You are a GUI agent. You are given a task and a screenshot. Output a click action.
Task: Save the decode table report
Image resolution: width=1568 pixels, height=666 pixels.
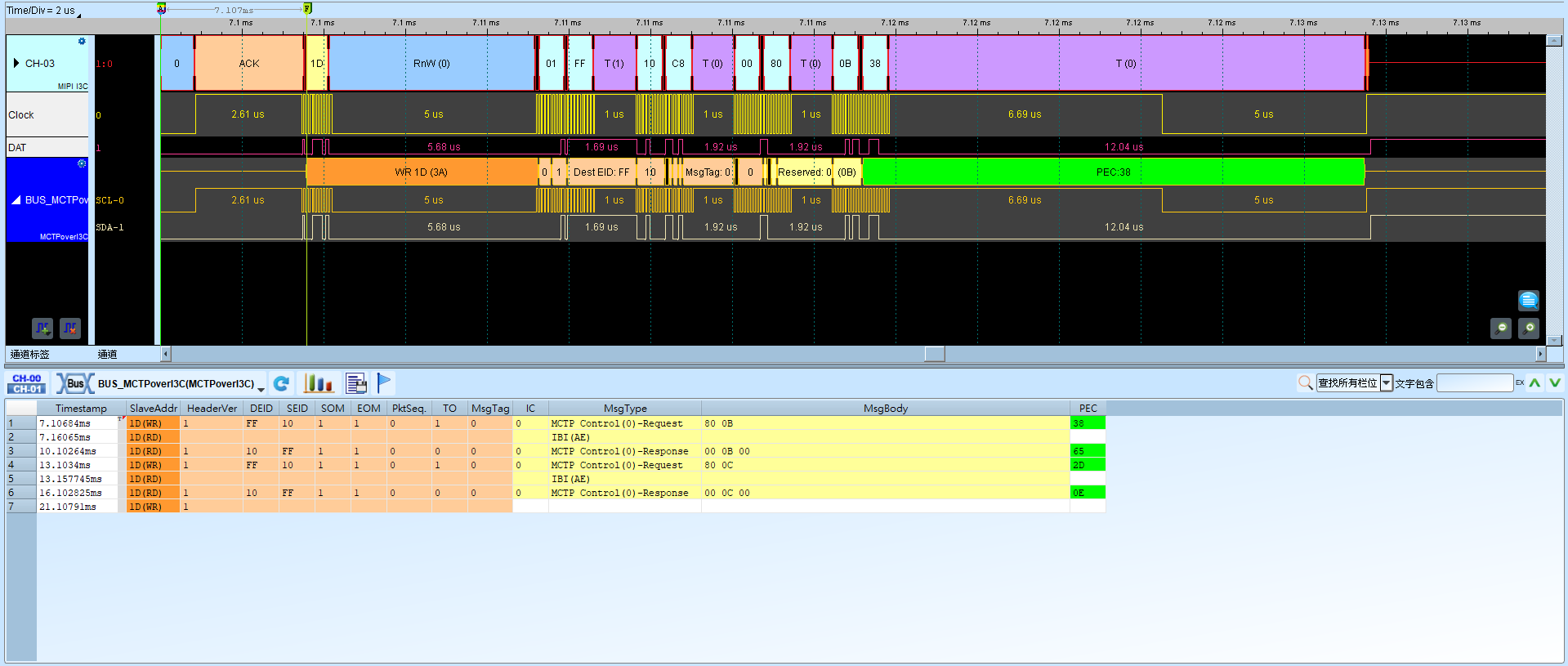click(356, 383)
